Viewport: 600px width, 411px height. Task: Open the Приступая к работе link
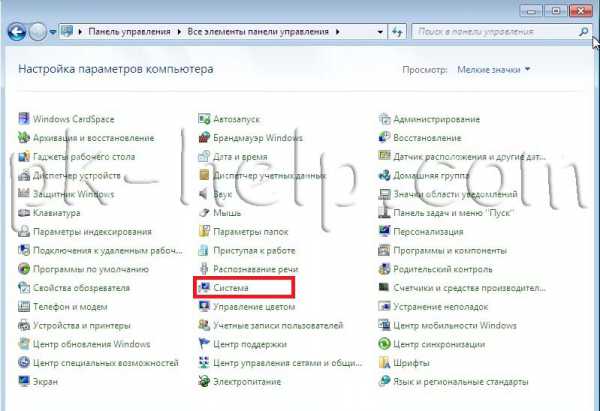(x=254, y=251)
